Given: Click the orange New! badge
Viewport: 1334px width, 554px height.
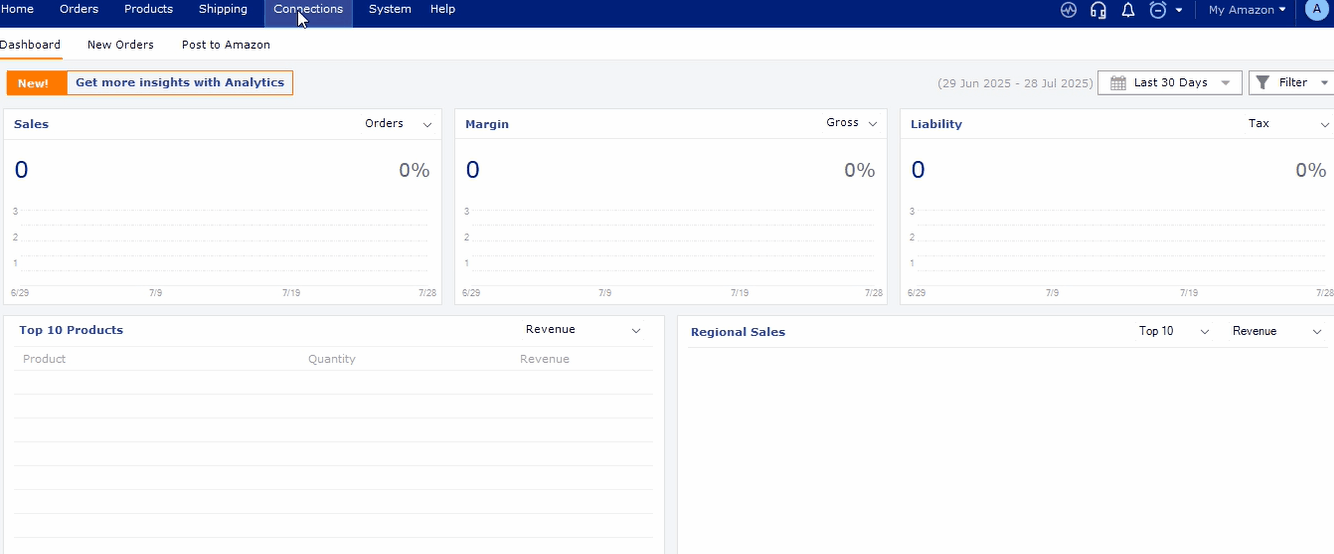Looking at the screenshot, I should [x=33, y=83].
